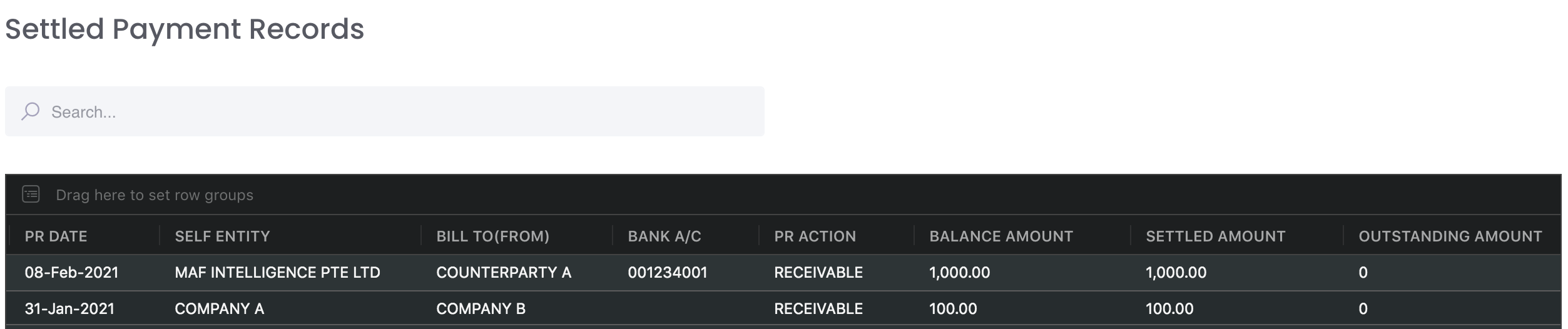Click the COUNTERPARTY A cell
This screenshot has width=1568, height=329.
(x=504, y=273)
